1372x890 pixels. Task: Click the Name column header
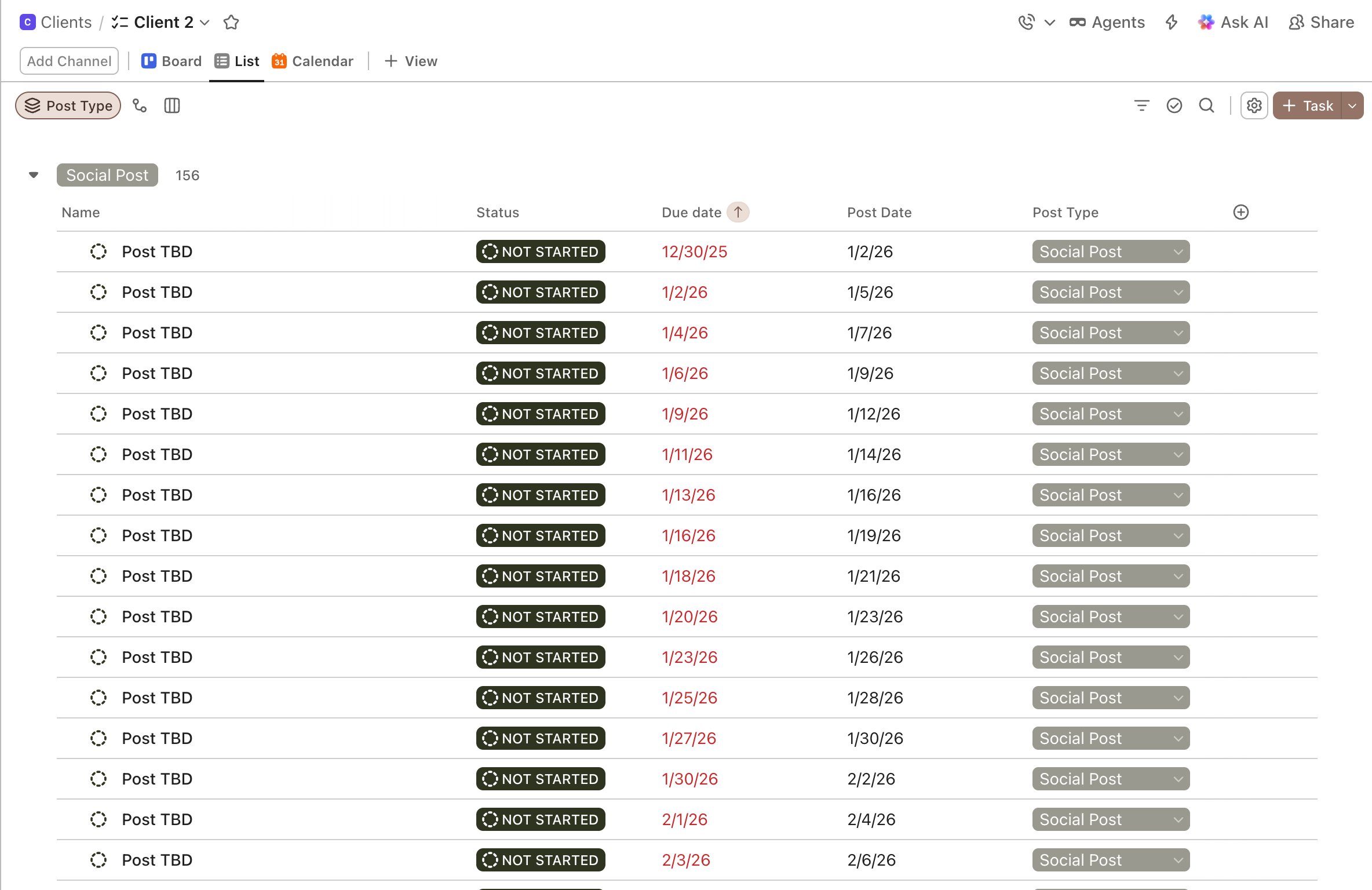(81, 213)
